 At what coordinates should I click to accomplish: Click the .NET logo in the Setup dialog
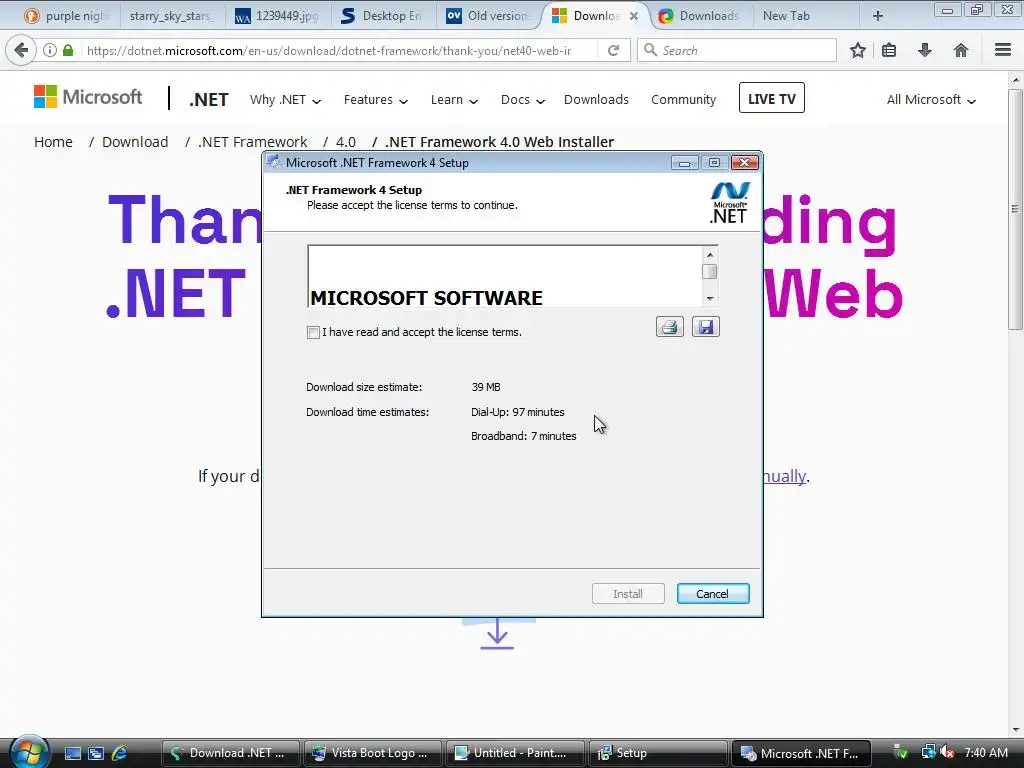coord(729,203)
